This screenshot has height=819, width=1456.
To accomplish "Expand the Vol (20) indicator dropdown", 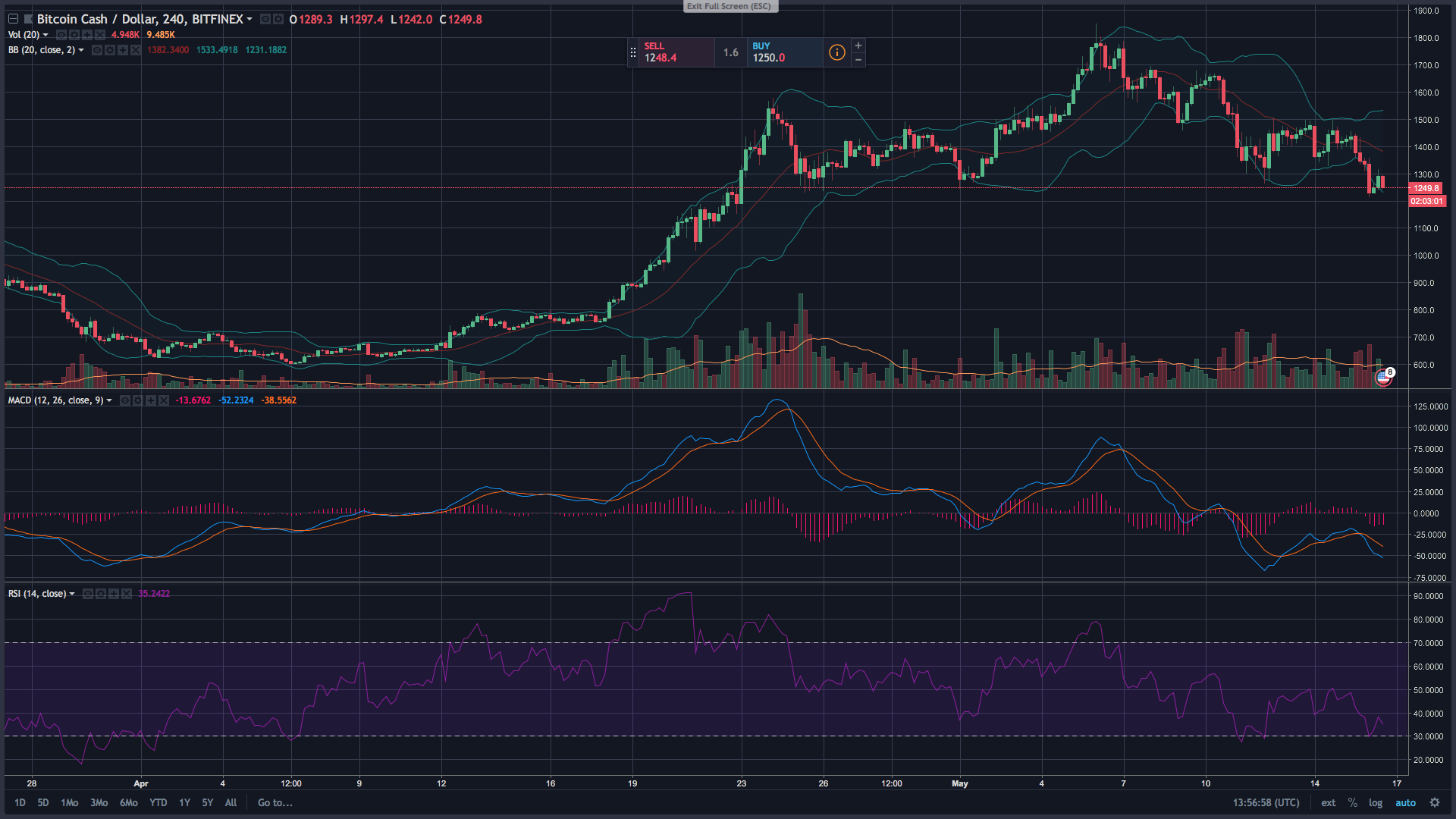I will [45, 35].
